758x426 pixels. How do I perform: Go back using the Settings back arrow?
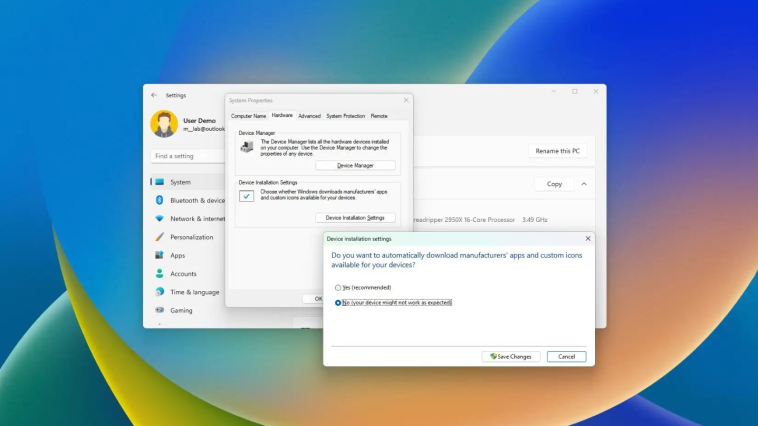pos(154,95)
